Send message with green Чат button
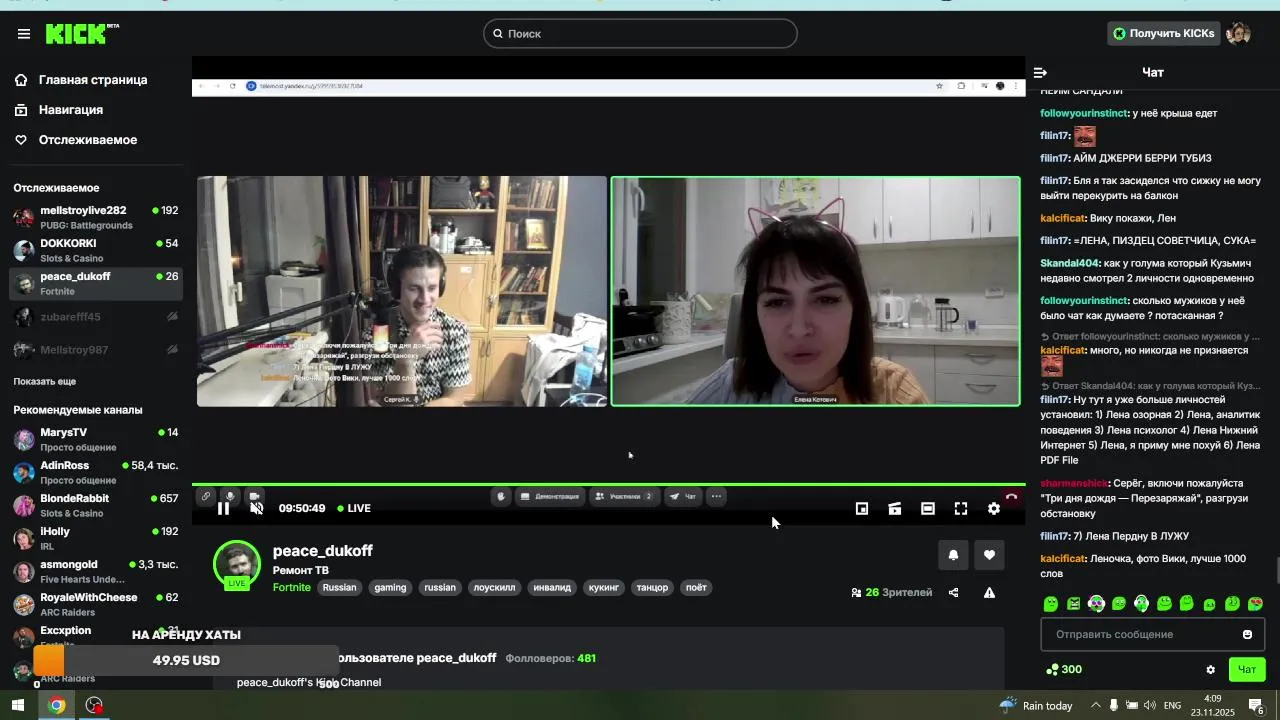1280x720 pixels. tap(1247, 669)
